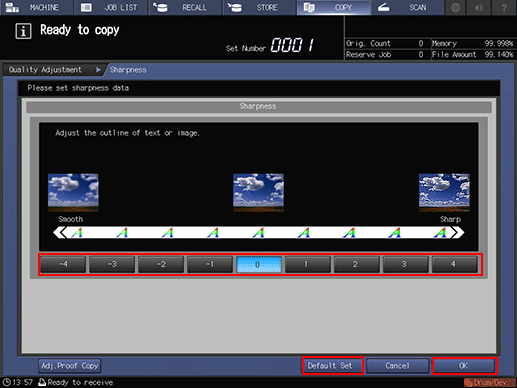Image resolution: width=517 pixels, height=388 pixels.
Task: Select sharpness level 0
Action: click(x=259, y=264)
